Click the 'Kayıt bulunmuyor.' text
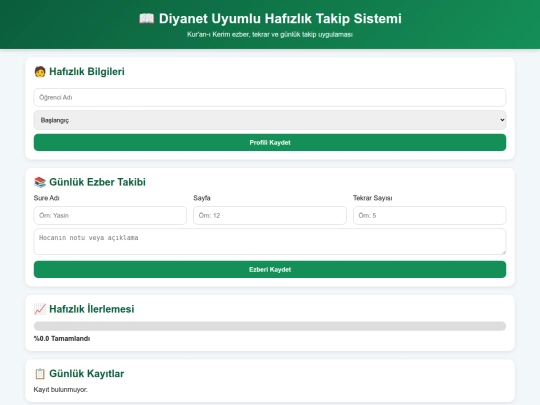The image size is (540, 405). (61, 390)
